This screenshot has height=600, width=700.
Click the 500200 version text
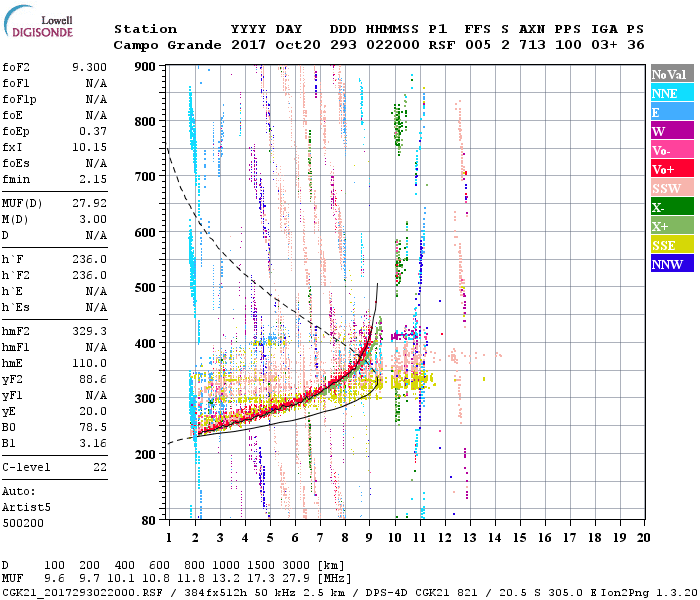click(x=23, y=523)
